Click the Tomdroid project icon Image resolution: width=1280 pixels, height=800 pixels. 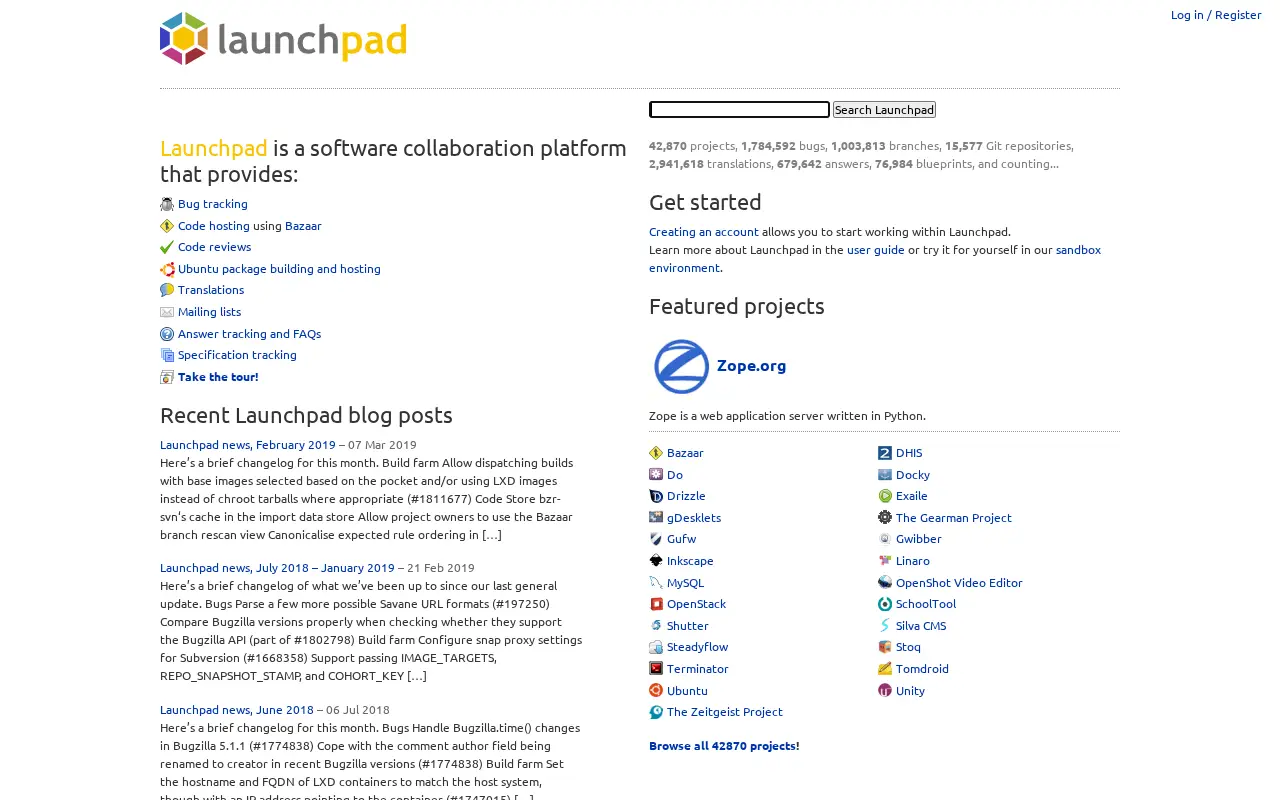[885, 669]
